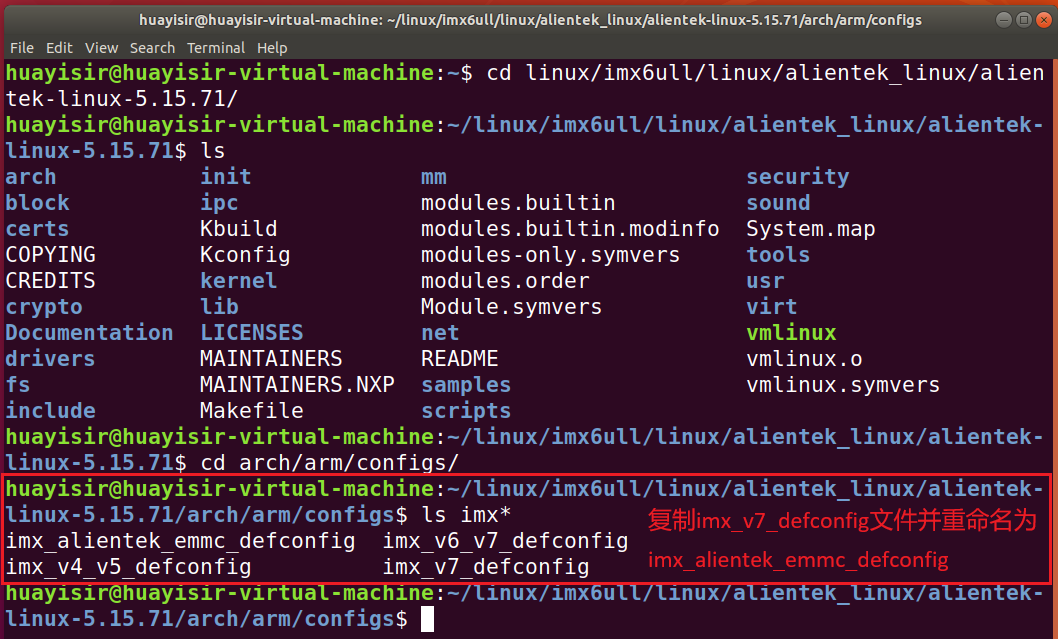The width and height of the screenshot is (1058, 639).
Task: Open the Help menu
Action: tap(271, 47)
